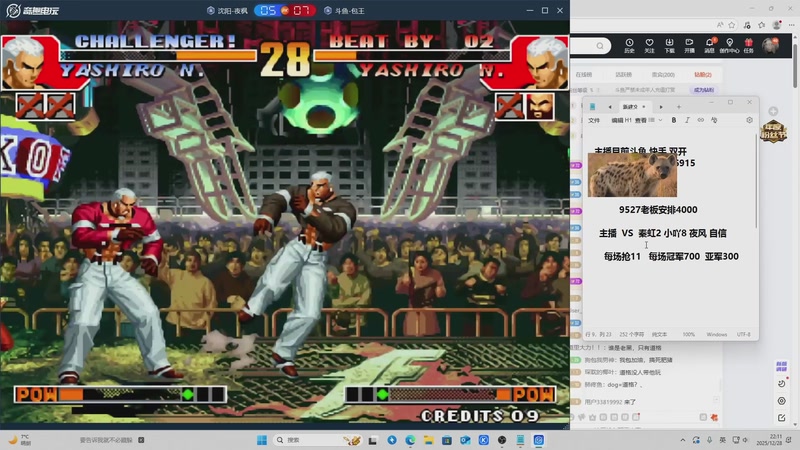Click the purple 成为钻粉 button
The height and width of the screenshot is (450, 800).
704,90
